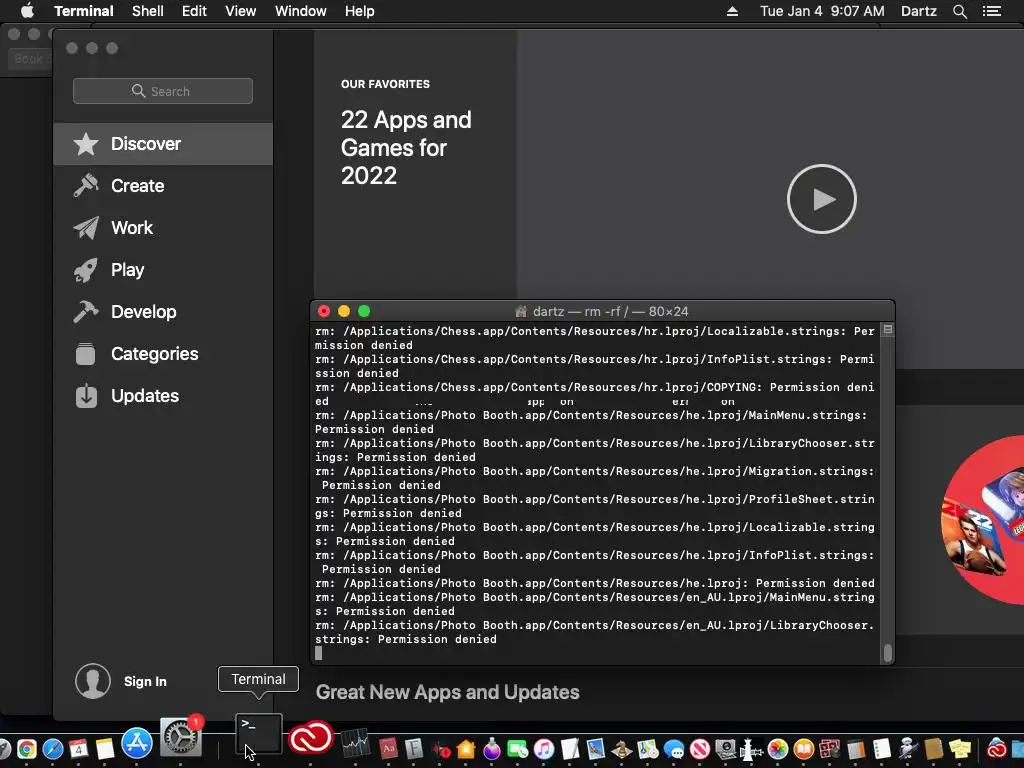This screenshot has height=768, width=1024.
Task: Open Automator from the Dock
Action: coord(907,749)
